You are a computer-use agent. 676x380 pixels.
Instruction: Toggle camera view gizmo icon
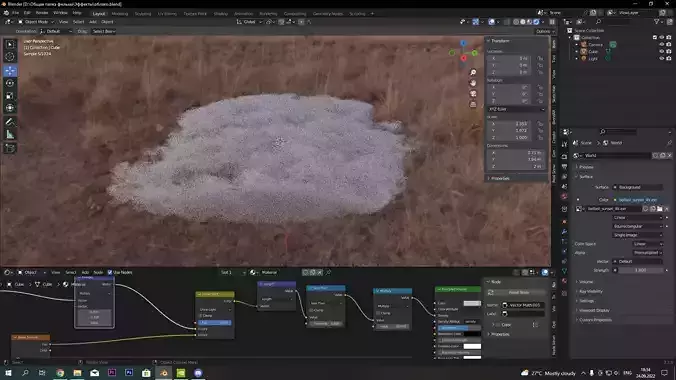point(473,94)
